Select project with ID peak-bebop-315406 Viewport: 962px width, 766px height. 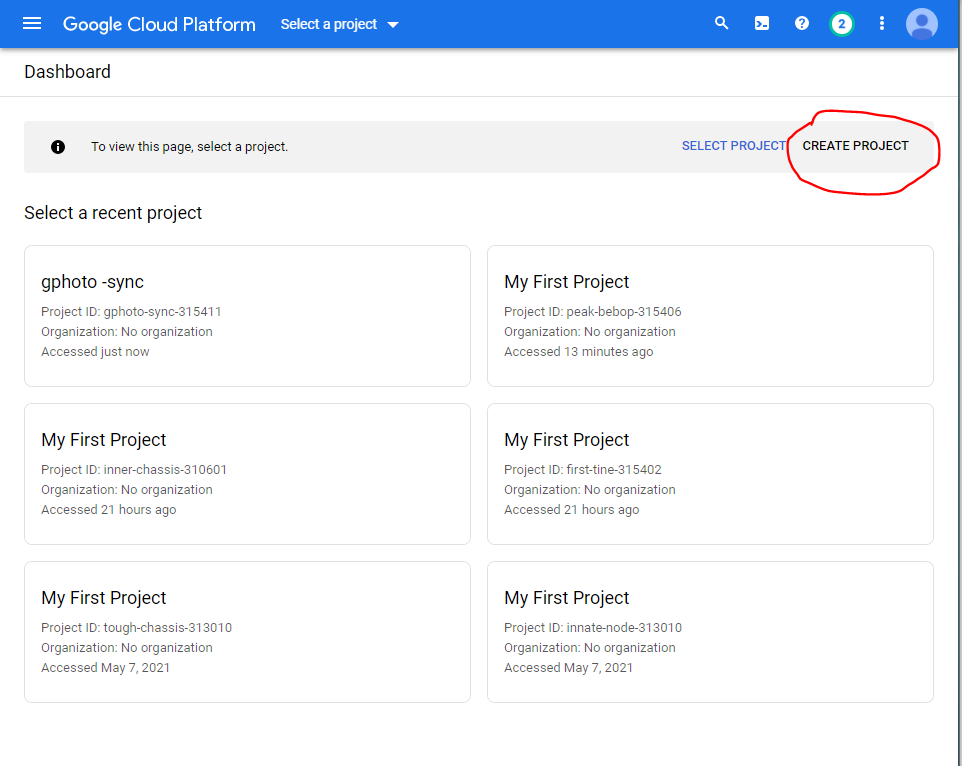coord(710,316)
